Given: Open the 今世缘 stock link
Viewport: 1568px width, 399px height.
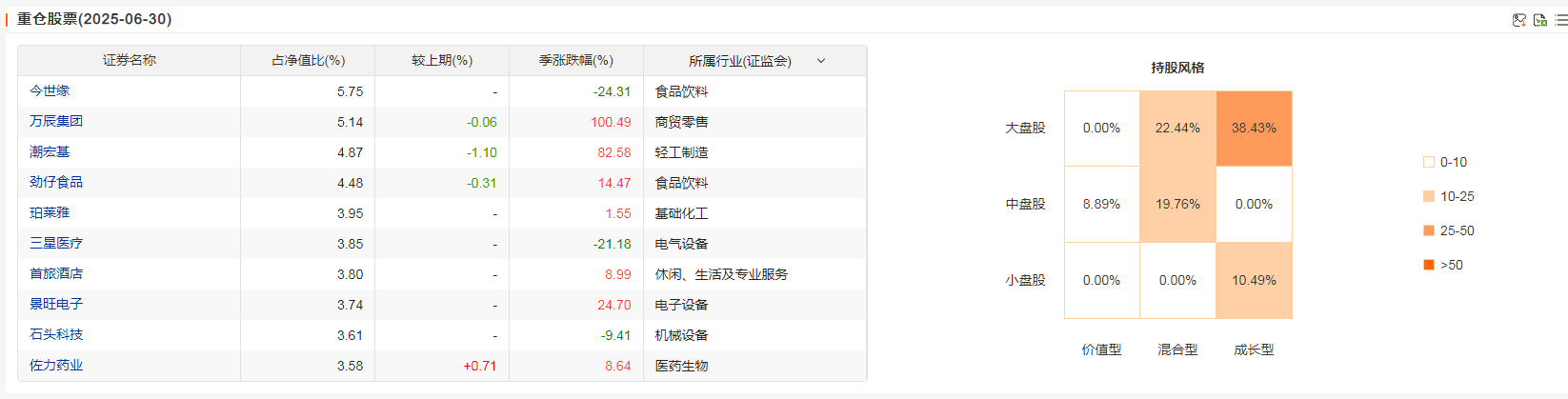Looking at the screenshot, I should point(50,91).
